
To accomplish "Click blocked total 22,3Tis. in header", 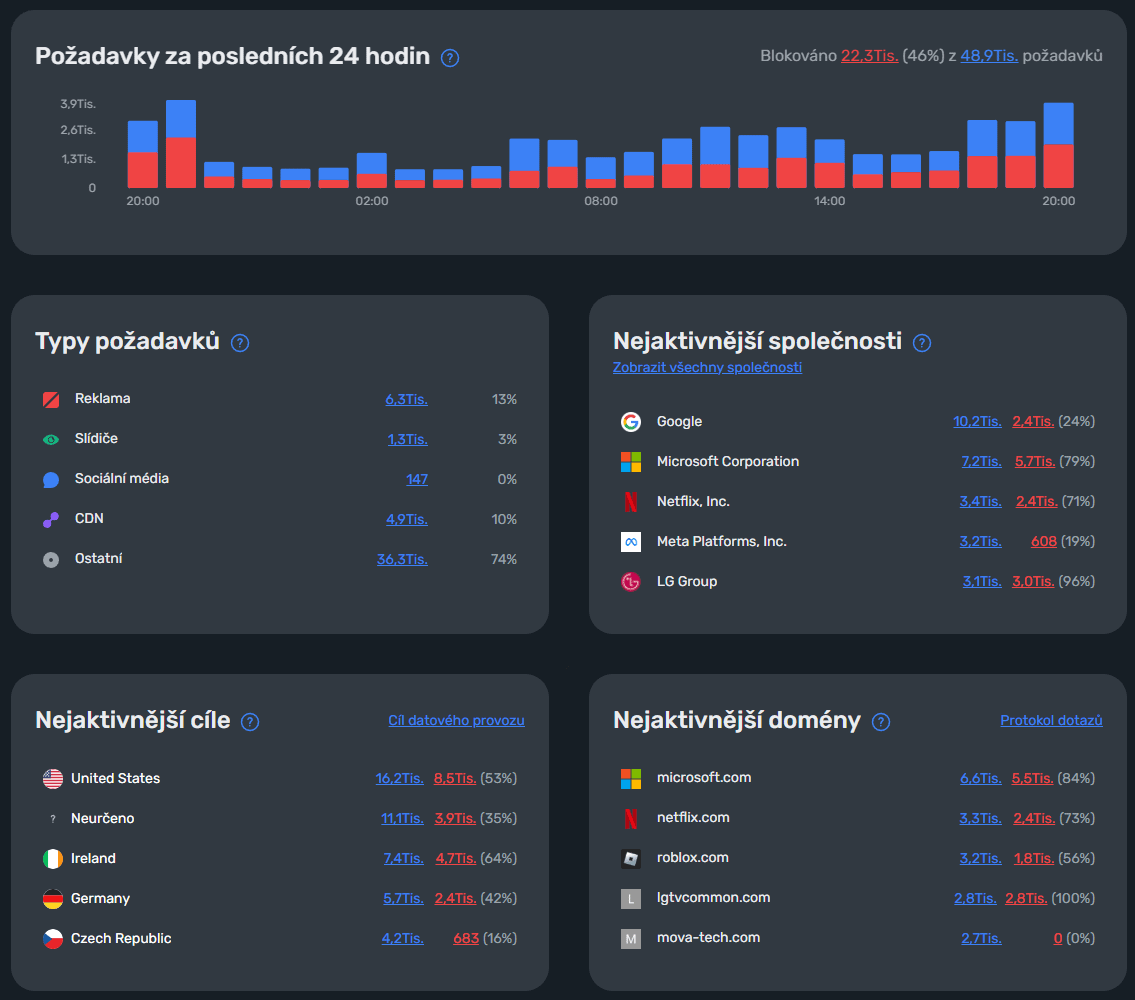I will 869,56.
